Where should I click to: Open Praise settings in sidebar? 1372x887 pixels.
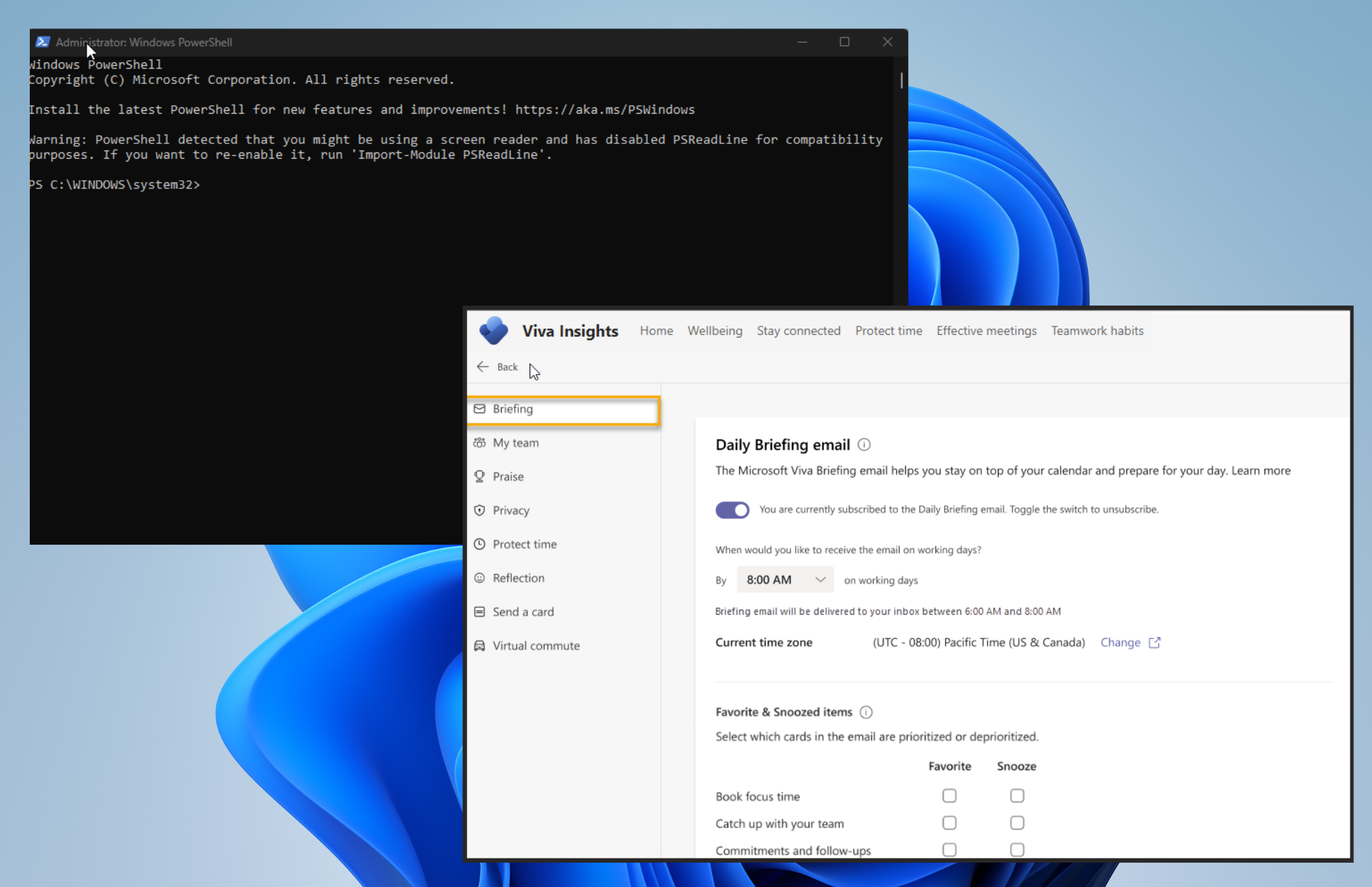tap(563, 477)
